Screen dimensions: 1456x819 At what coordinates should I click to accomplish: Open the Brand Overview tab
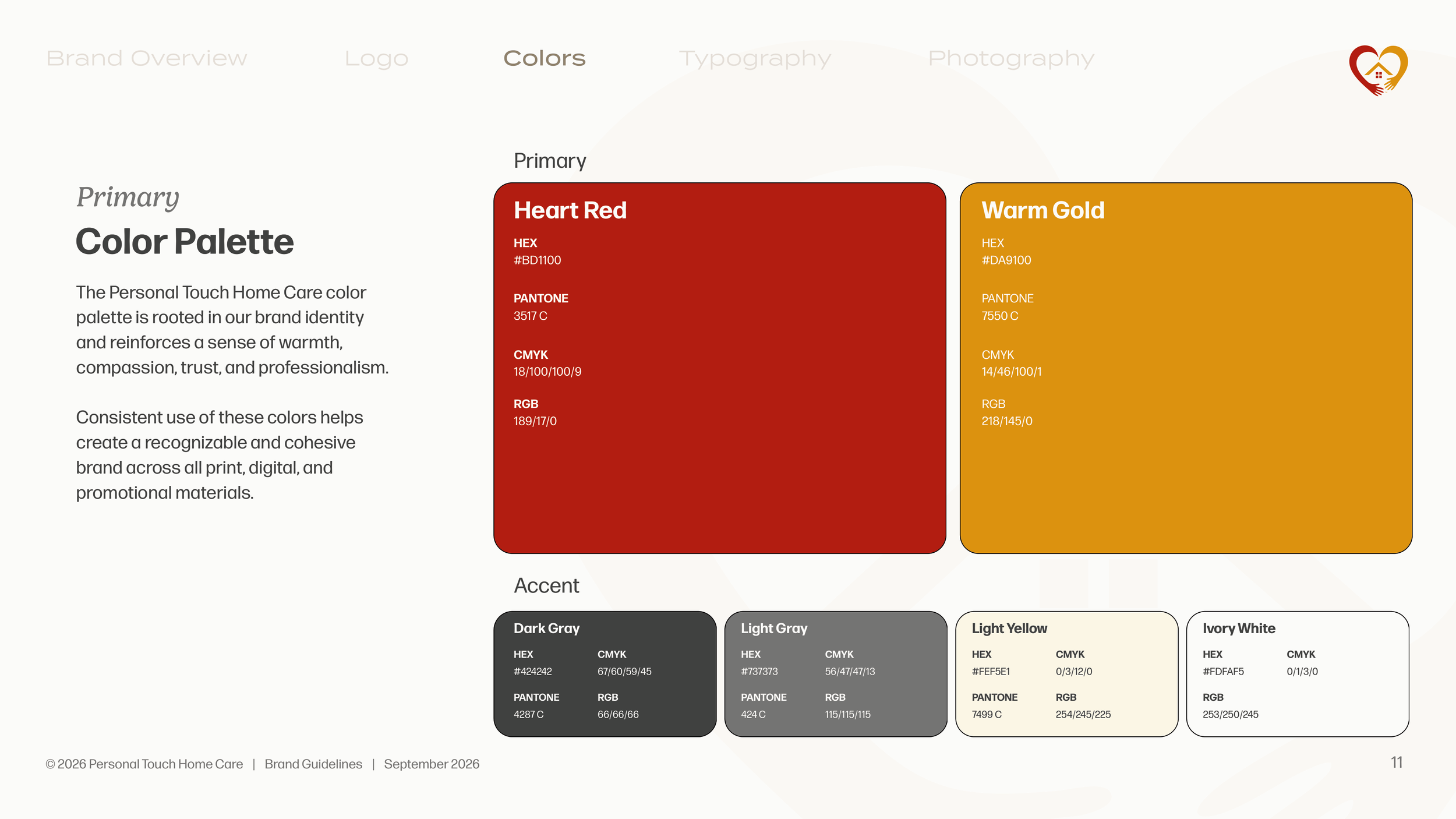[147, 58]
